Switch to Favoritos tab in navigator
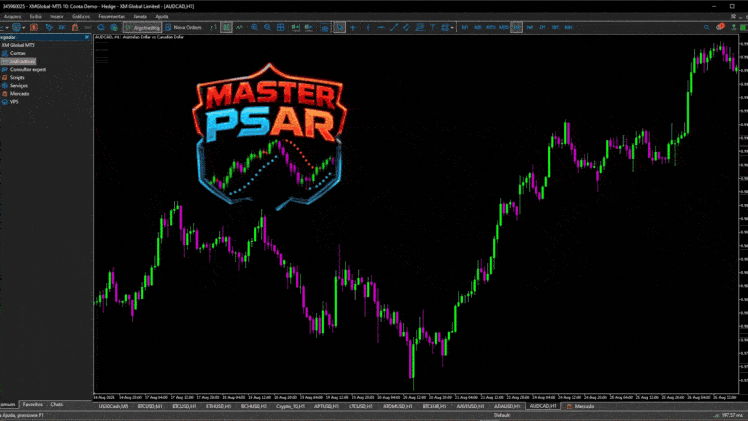This screenshot has height=421, width=748. click(x=33, y=404)
